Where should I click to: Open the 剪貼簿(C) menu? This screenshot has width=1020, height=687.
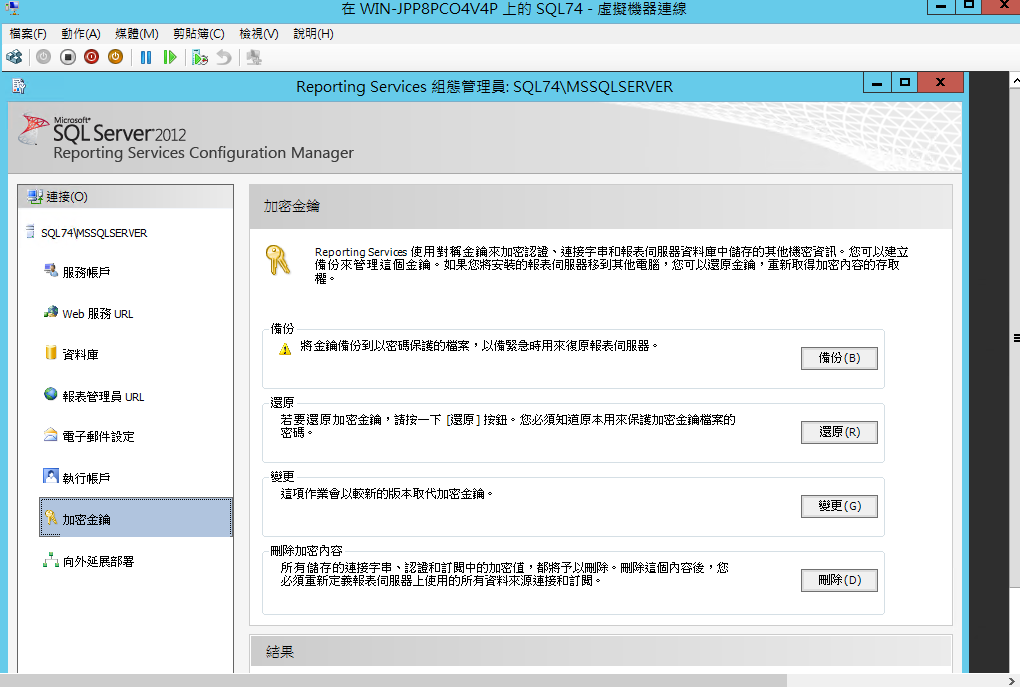(x=198, y=33)
